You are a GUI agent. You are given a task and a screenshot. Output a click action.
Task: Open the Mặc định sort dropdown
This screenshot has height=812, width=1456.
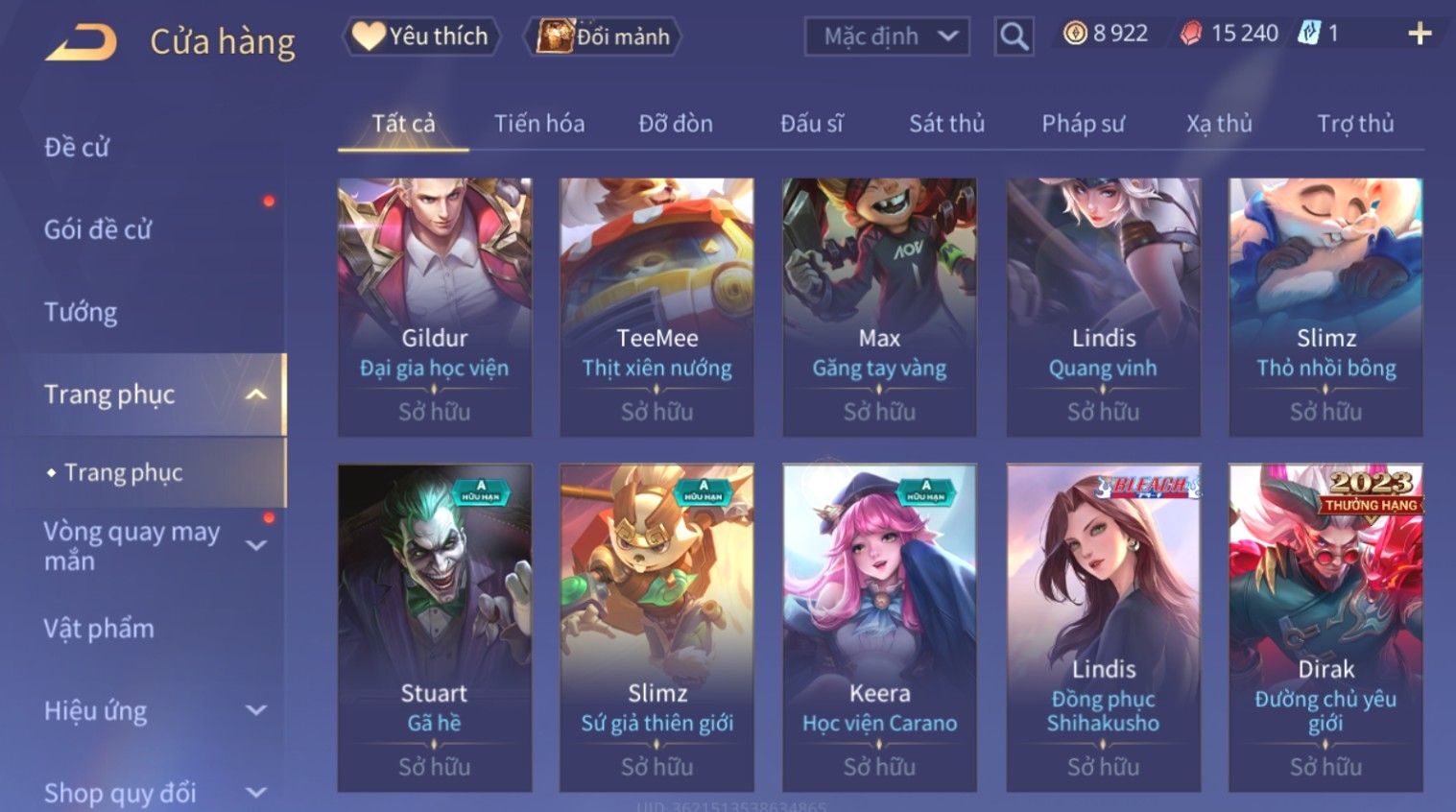point(887,36)
